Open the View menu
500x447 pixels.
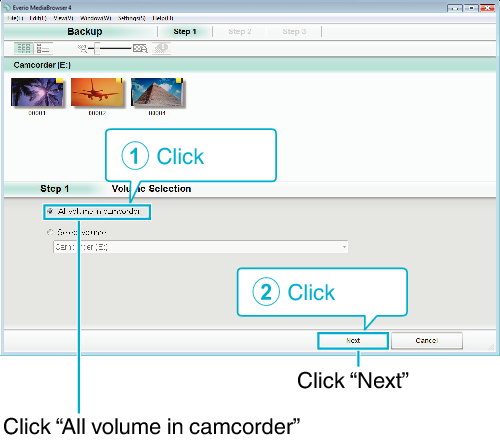tap(63, 18)
